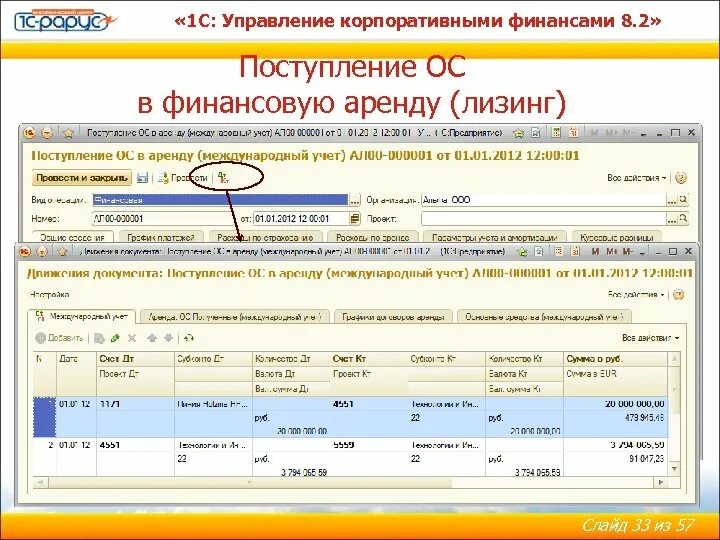
Task: Click the refresh icon in the table toolbar
Action: click(189, 338)
